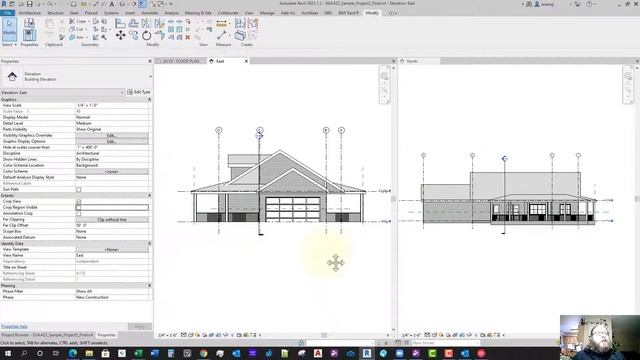Click the Create Assembly icon
This screenshot has height=360, width=640.
[x=240, y=24]
